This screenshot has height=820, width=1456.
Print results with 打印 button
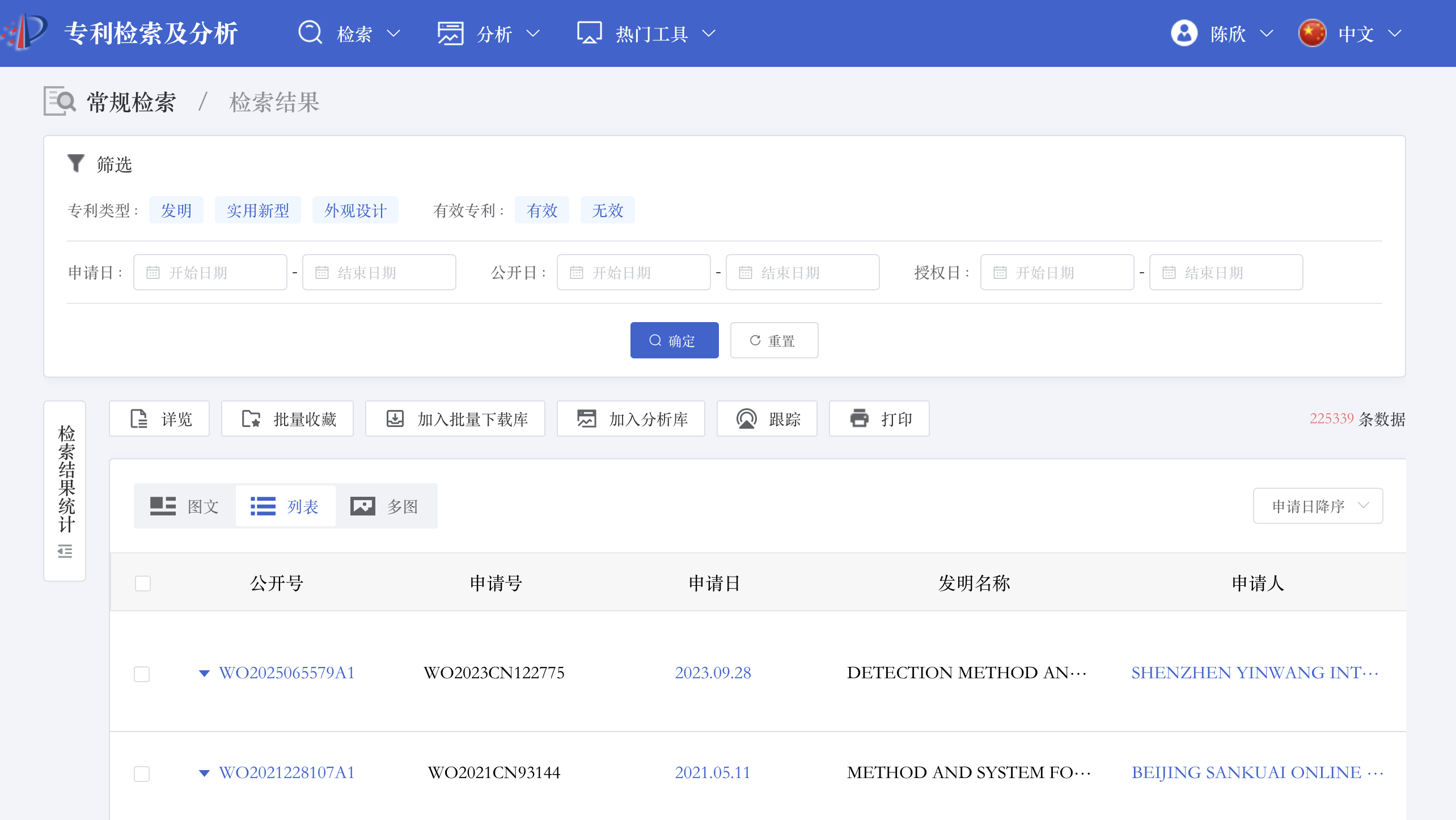click(879, 419)
